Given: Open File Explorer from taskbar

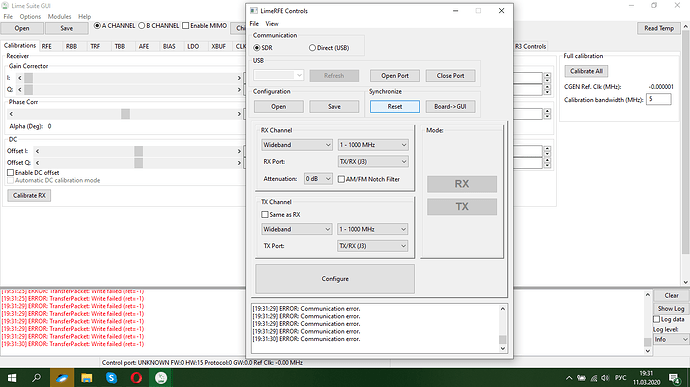Looking at the screenshot, I should click(x=86, y=378).
